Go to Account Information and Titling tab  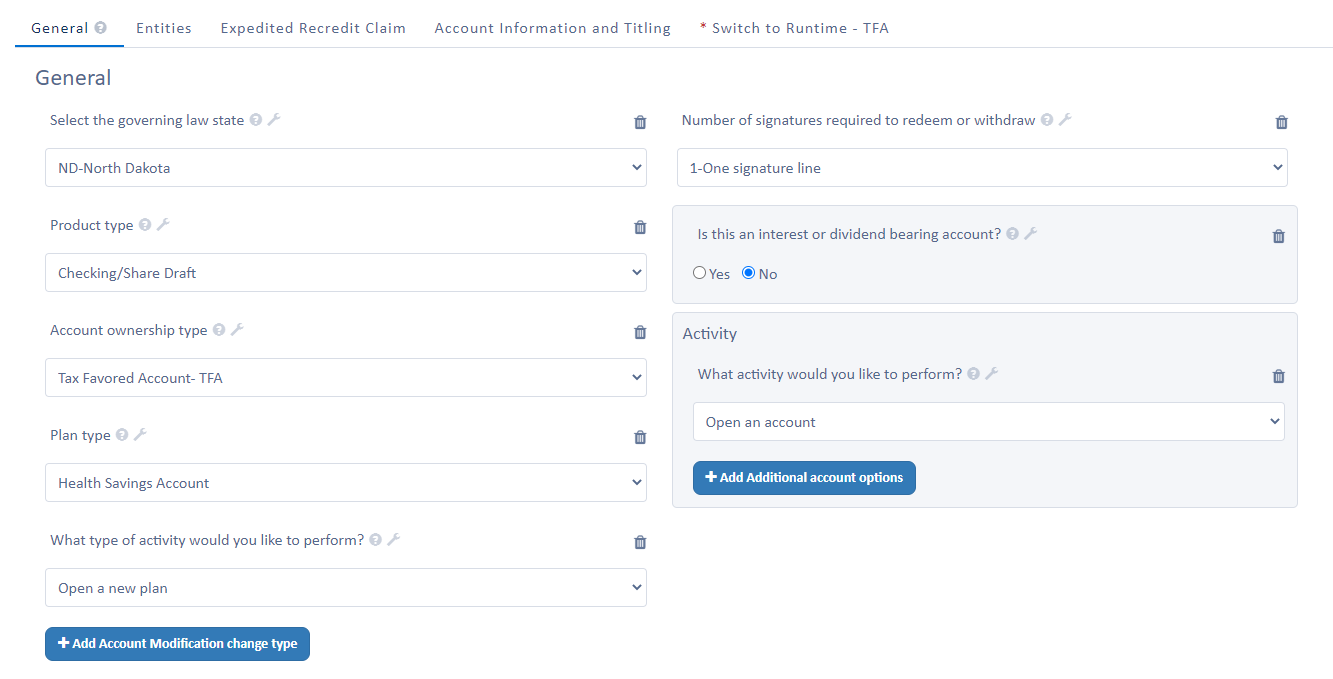click(552, 28)
